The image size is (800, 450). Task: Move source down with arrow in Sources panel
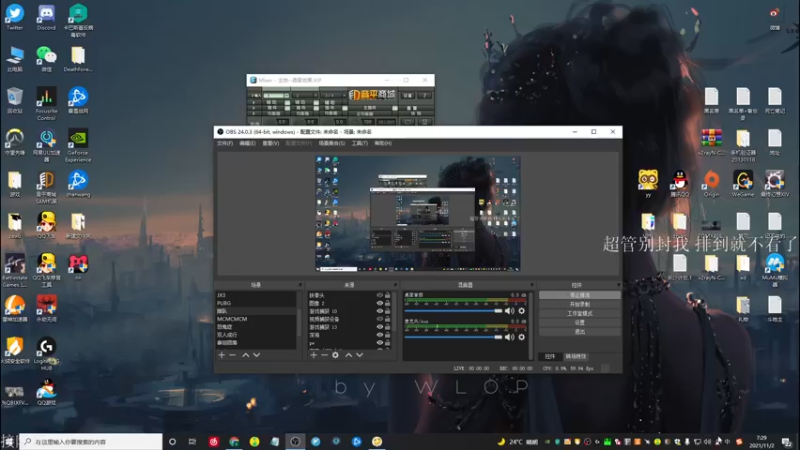tap(360, 355)
